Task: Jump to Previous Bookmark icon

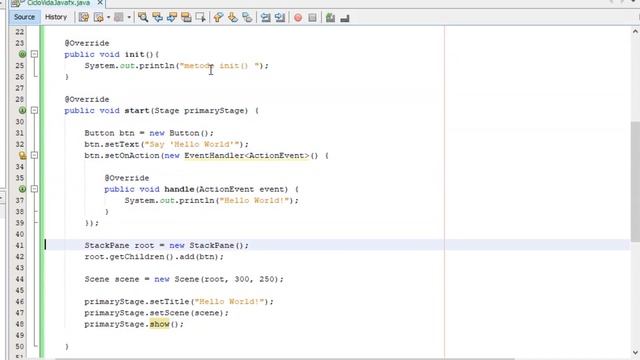Action: point(218,18)
